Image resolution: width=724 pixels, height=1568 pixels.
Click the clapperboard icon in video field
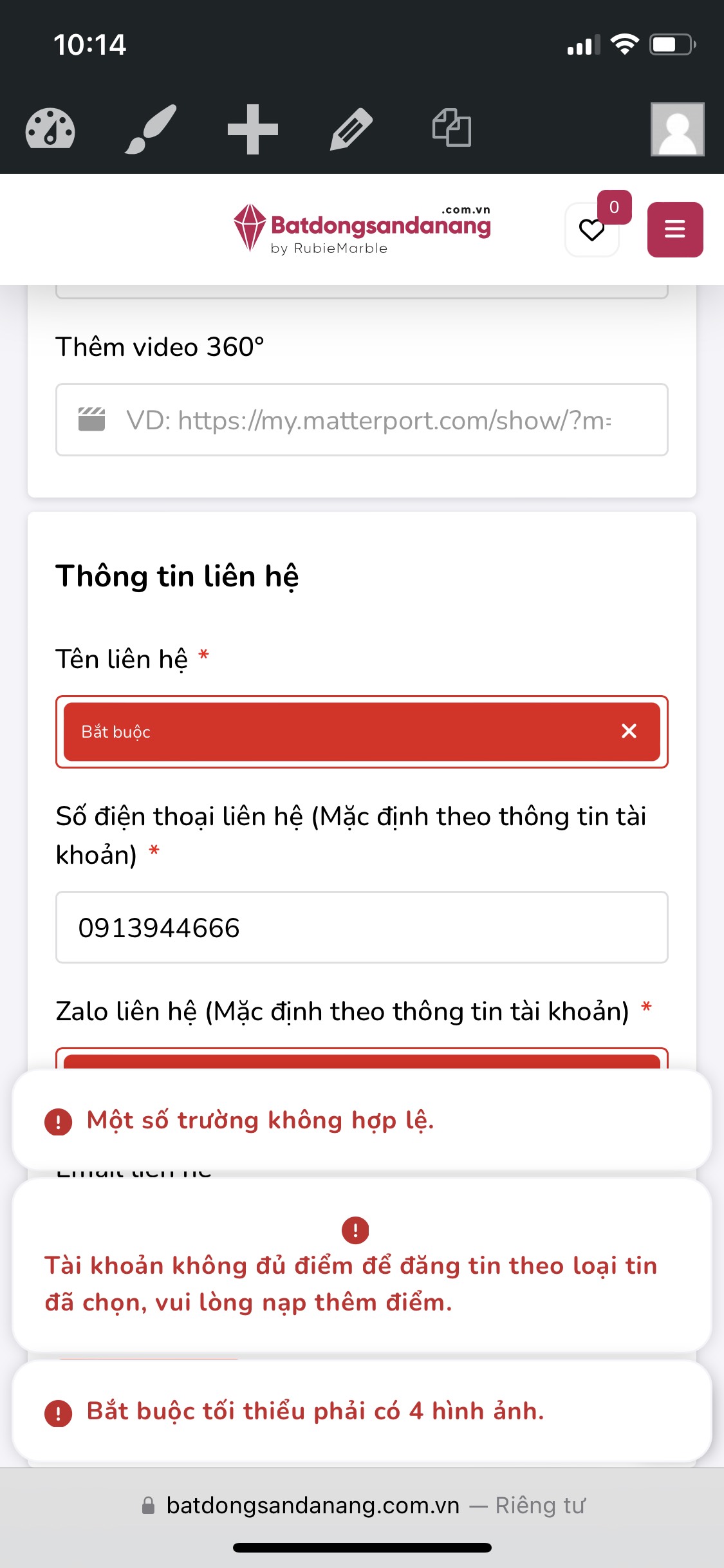tap(91, 420)
